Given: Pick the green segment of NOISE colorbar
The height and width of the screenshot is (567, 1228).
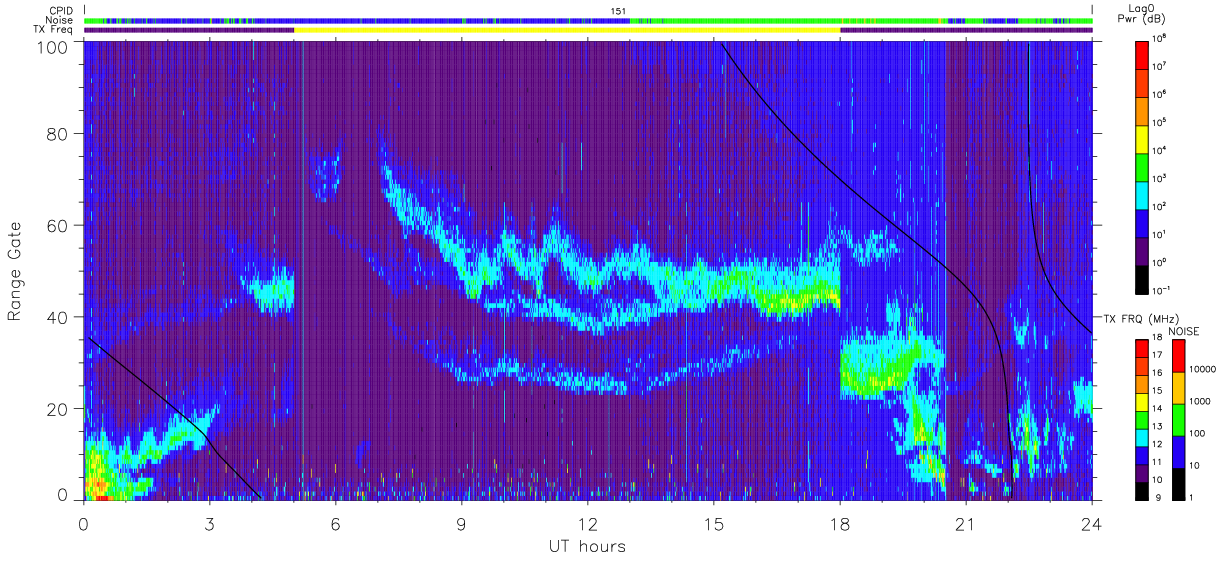Looking at the screenshot, I should point(1178,420).
